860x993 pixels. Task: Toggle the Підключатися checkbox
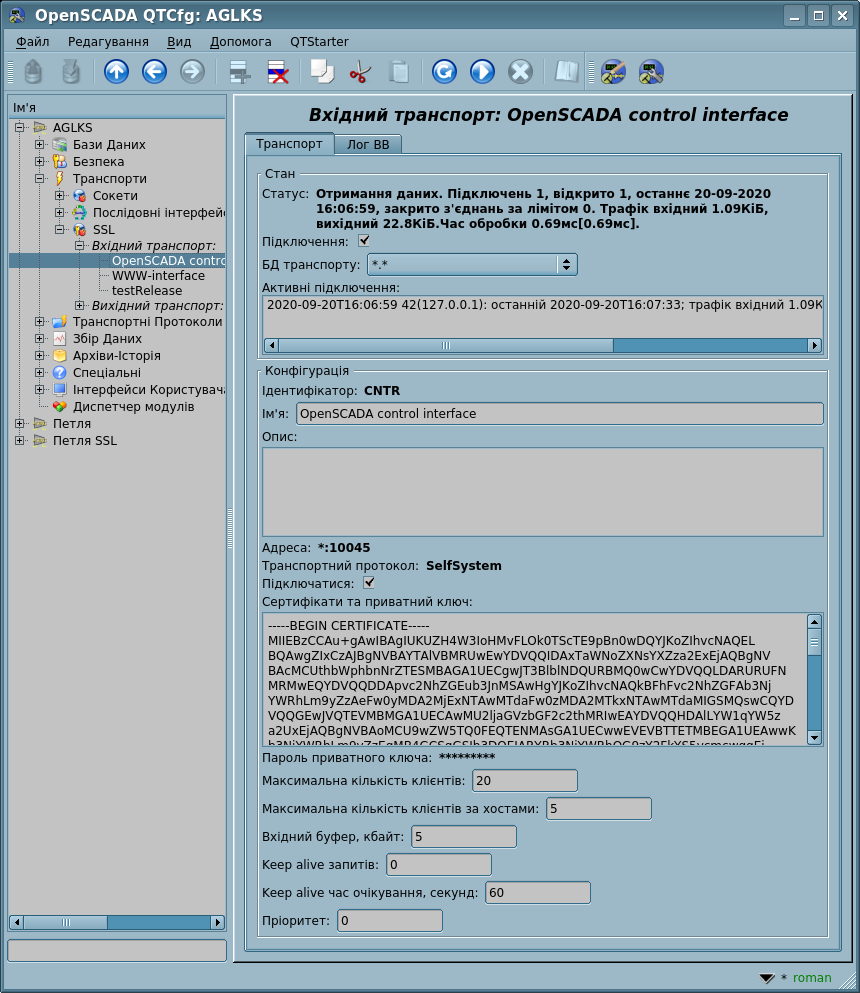pyautogui.click(x=369, y=583)
